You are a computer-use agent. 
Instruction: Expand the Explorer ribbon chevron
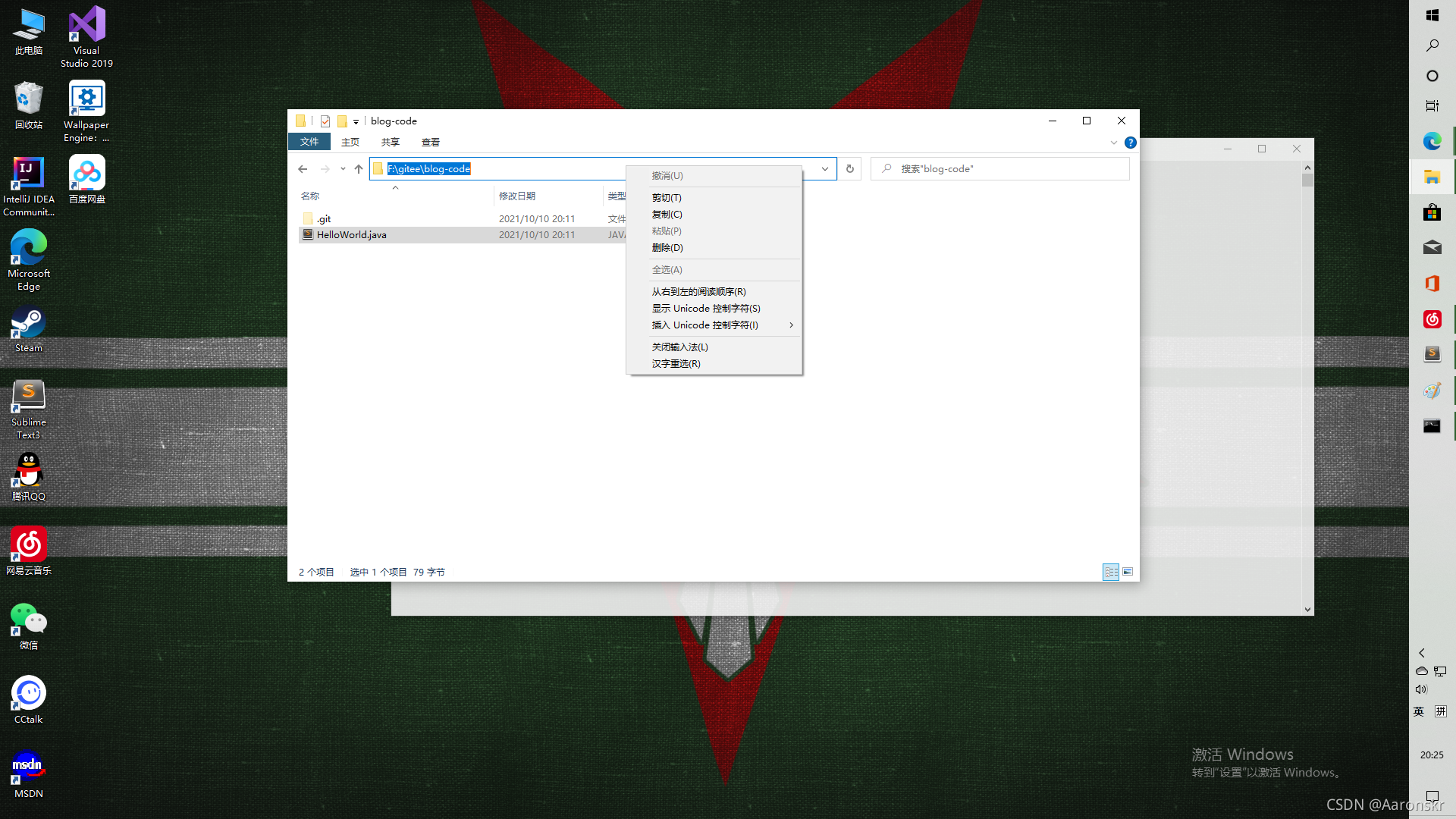(x=1113, y=142)
